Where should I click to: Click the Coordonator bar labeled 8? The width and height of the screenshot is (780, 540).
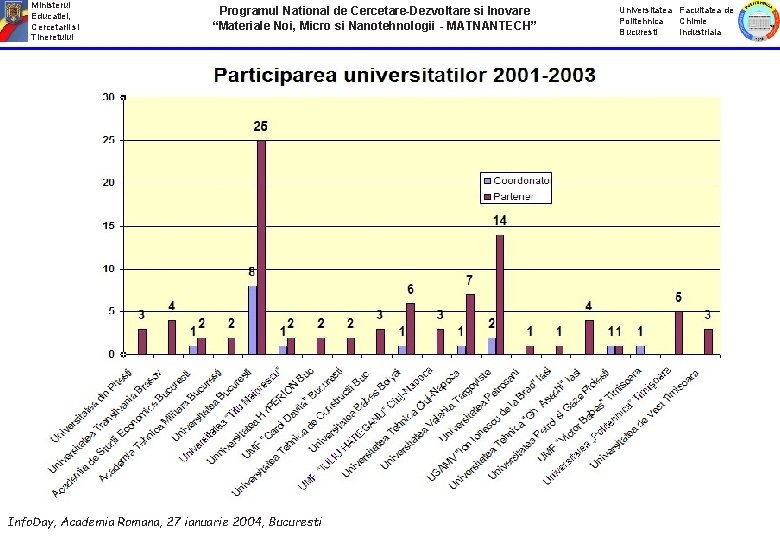tap(252, 320)
